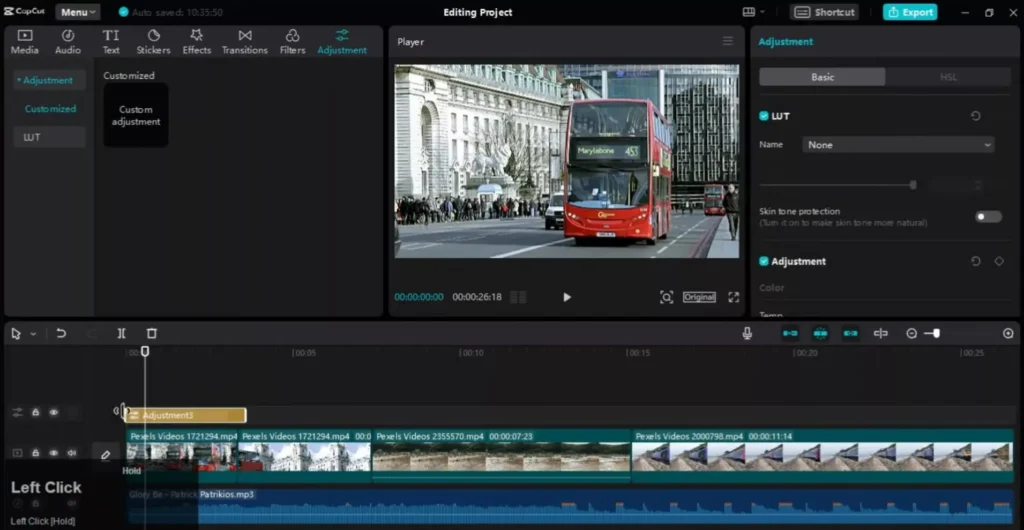The height and width of the screenshot is (530, 1024).
Task: Open the Shortcut button
Action: pyautogui.click(x=824, y=12)
